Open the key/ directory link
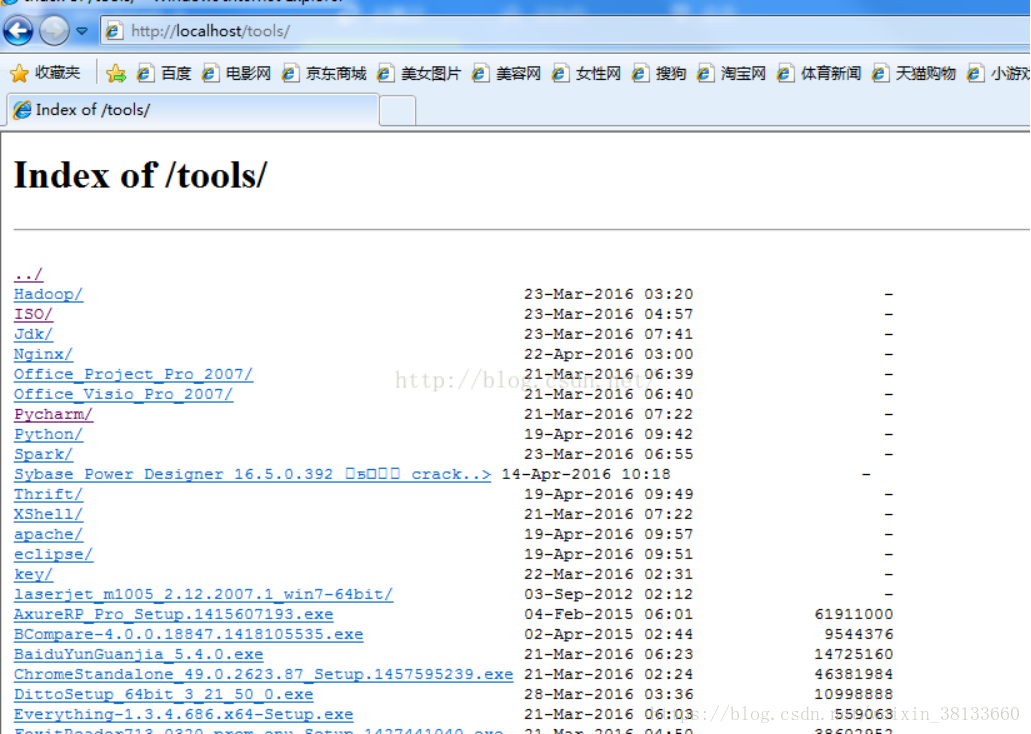The image size is (1031, 734). click(x=34, y=574)
